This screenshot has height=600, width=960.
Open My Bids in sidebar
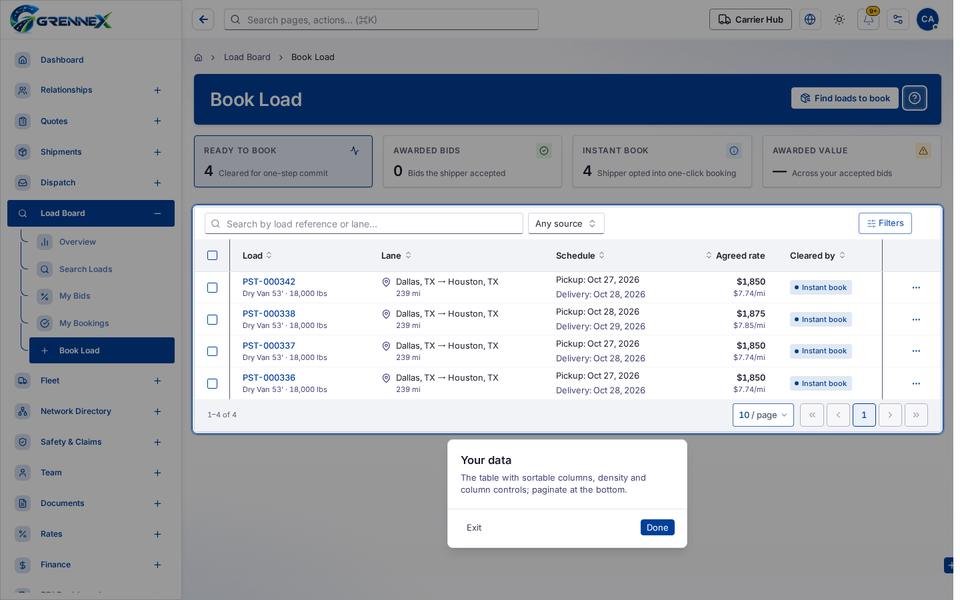102,296
